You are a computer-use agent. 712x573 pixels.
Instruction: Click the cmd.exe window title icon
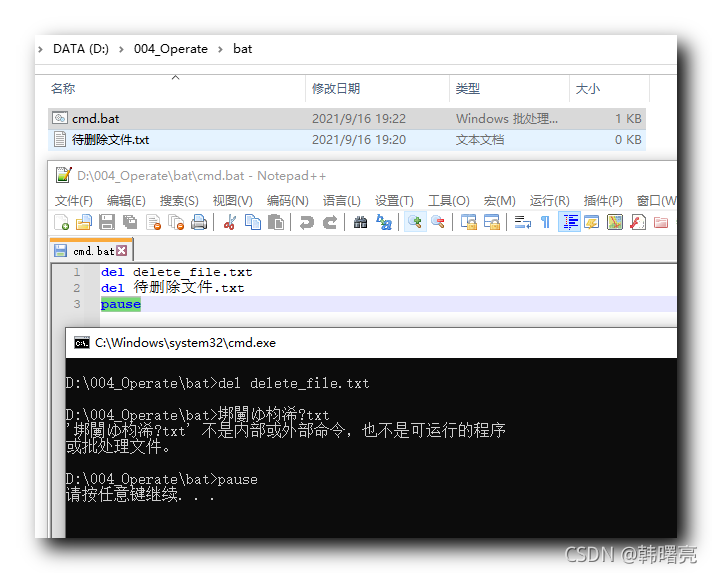[x=82, y=343]
